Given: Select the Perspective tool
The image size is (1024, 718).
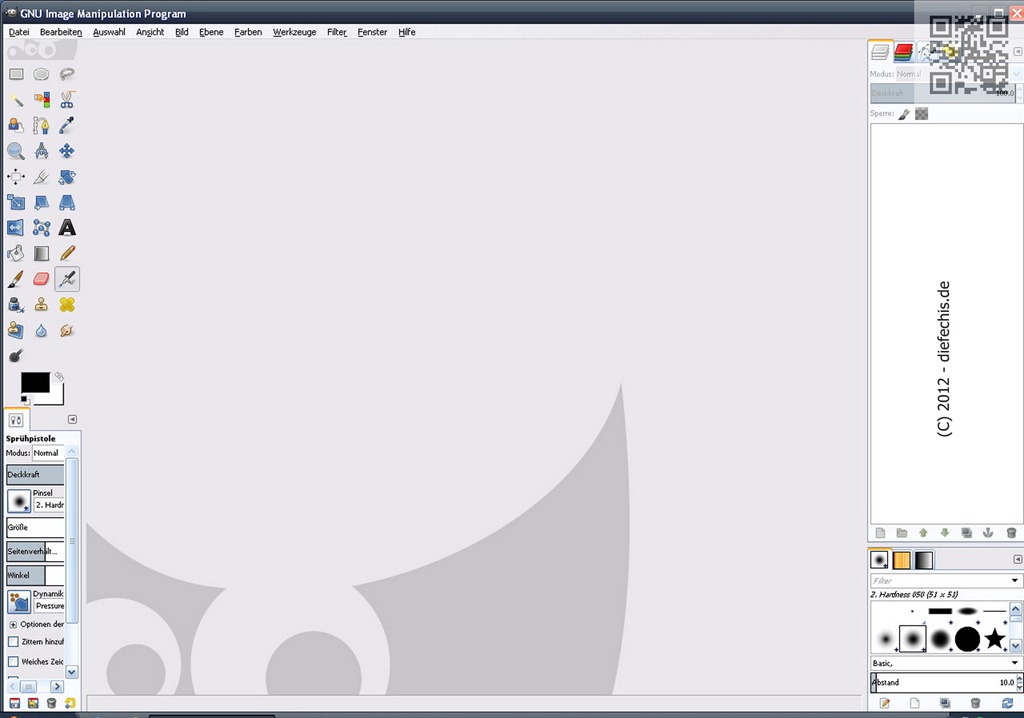Looking at the screenshot, I should (67, 202).
